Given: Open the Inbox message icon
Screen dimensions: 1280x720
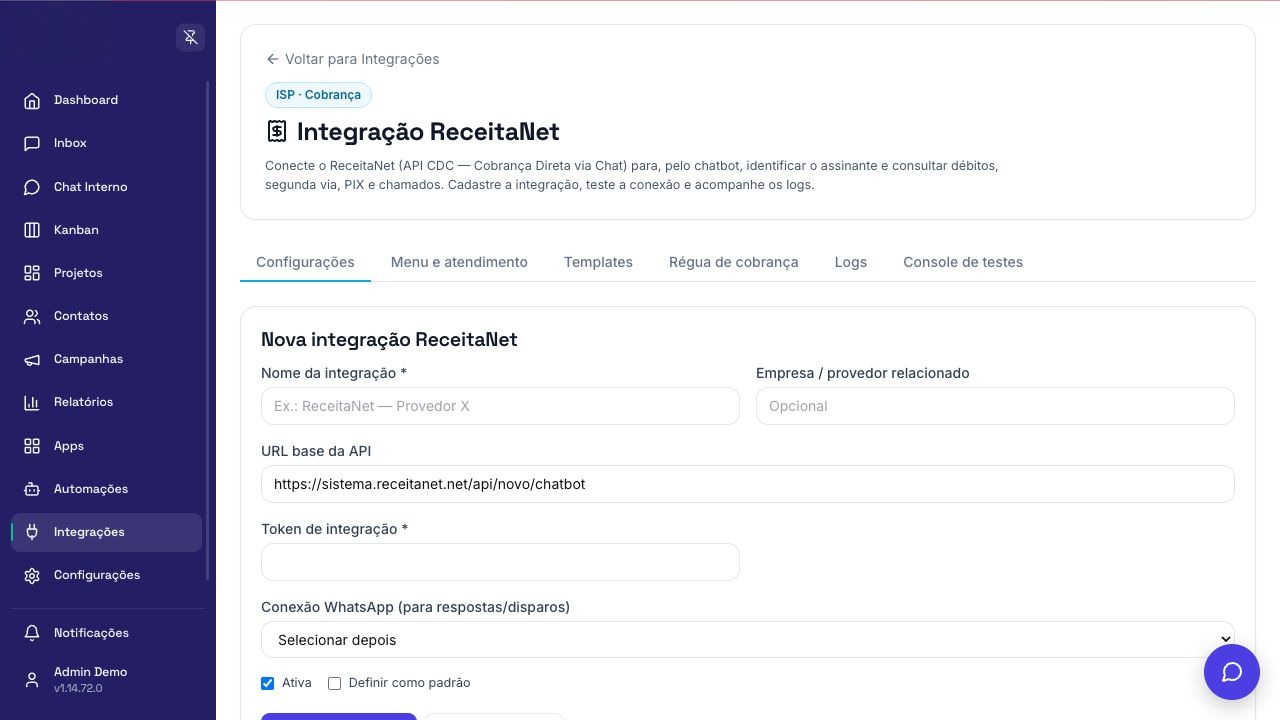Looking at the screenshot, I should pyautogui.click(x=32, y=143).
